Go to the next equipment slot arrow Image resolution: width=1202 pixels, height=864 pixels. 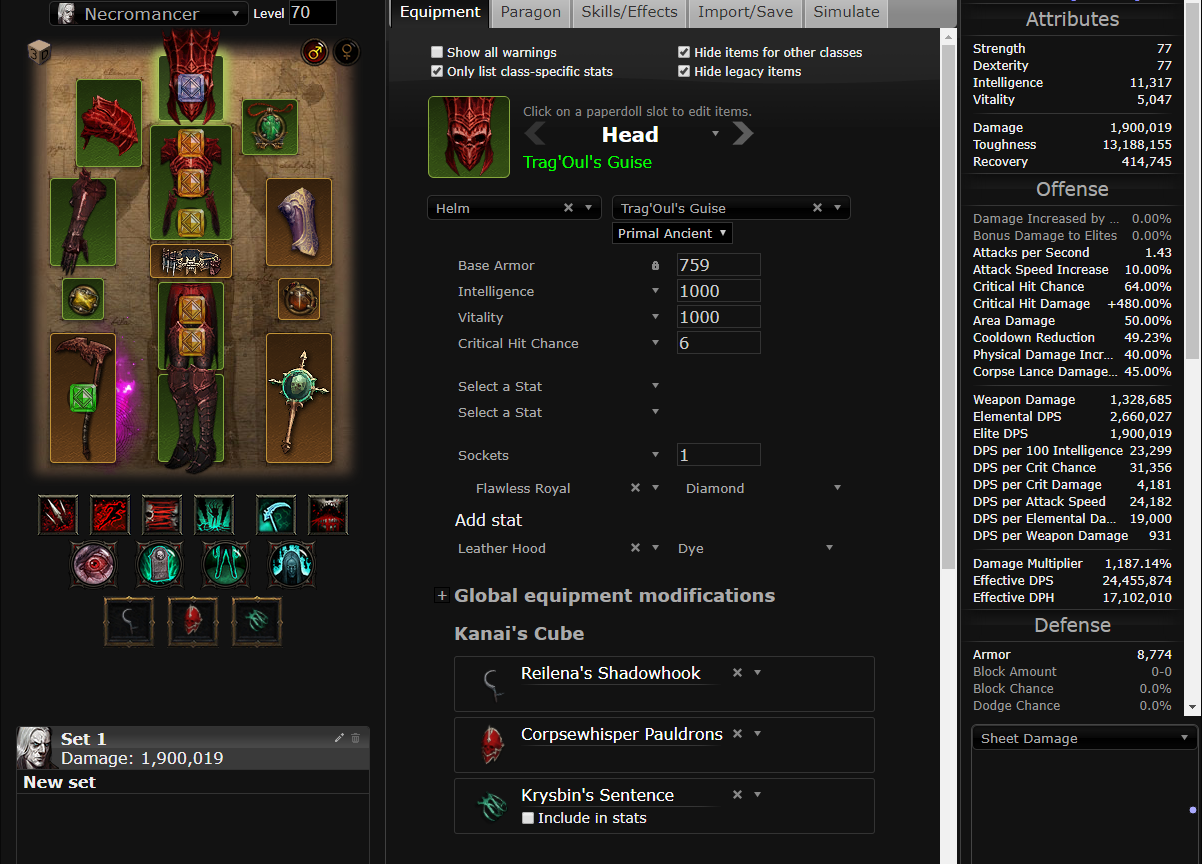743,133
